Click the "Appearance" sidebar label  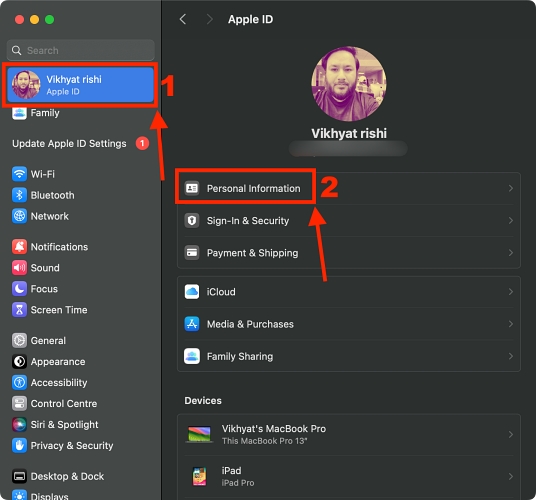[58, 362]
